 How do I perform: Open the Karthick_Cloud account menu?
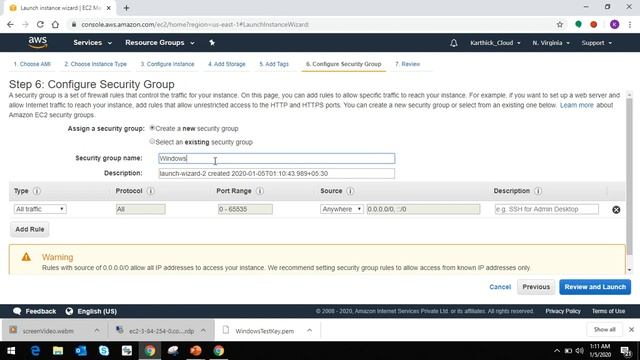(495, 43)
